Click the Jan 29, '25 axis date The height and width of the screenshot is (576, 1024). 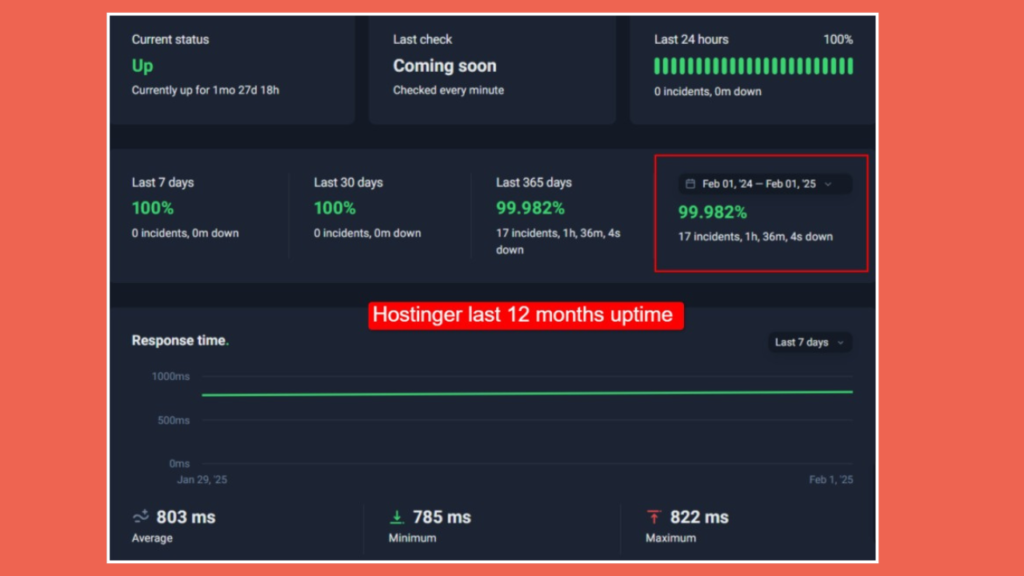(202, 479)
